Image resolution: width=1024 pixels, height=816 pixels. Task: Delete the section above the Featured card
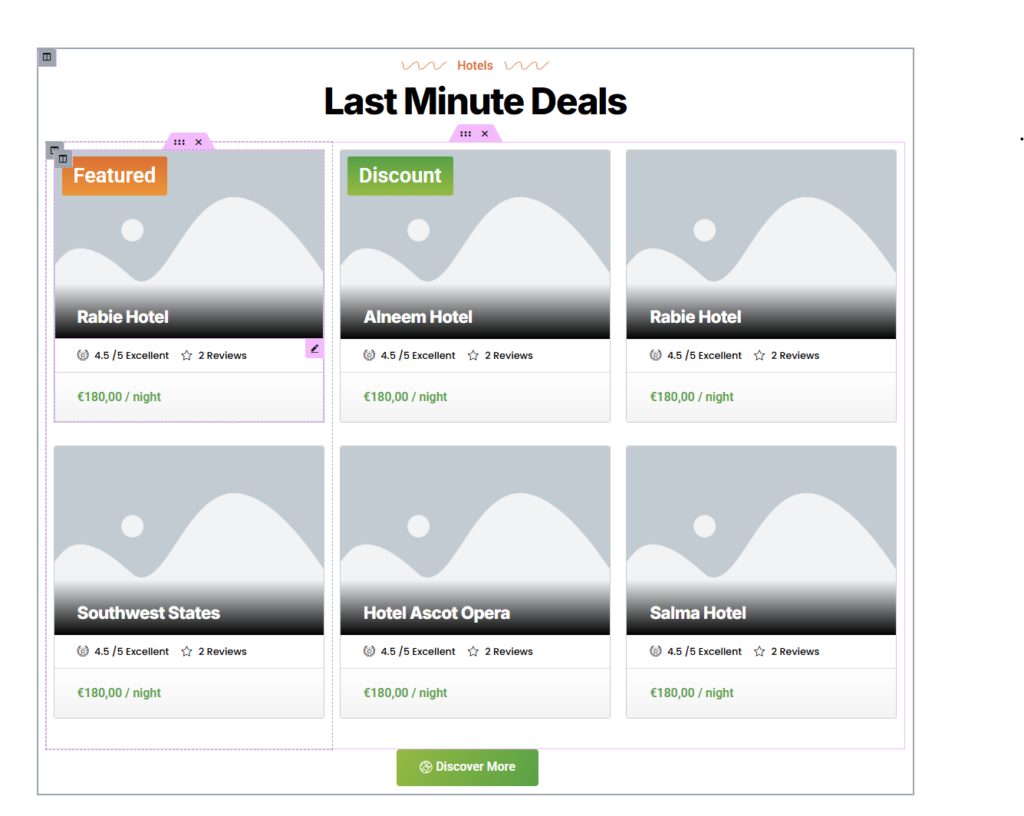198,142
